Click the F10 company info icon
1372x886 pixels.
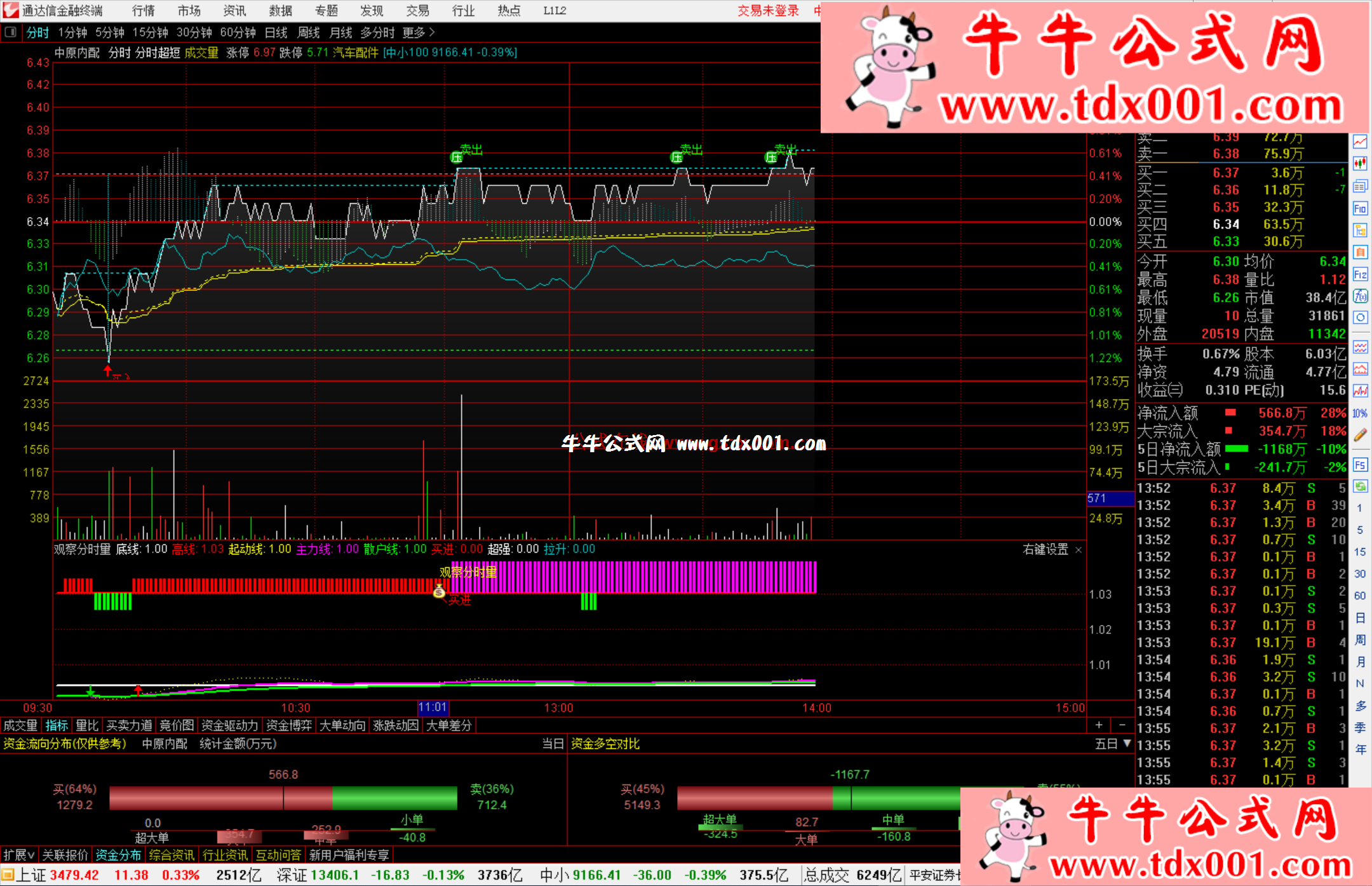(1360, 208)
